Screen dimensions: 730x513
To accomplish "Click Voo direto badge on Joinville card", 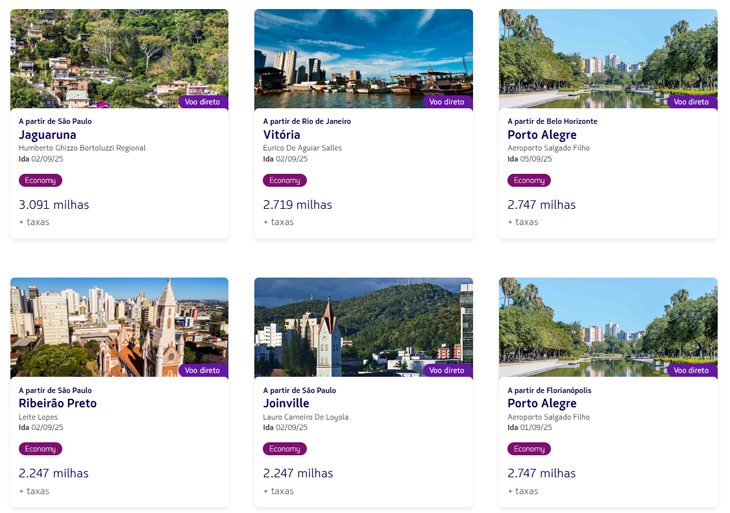I will tap(447, 371).
